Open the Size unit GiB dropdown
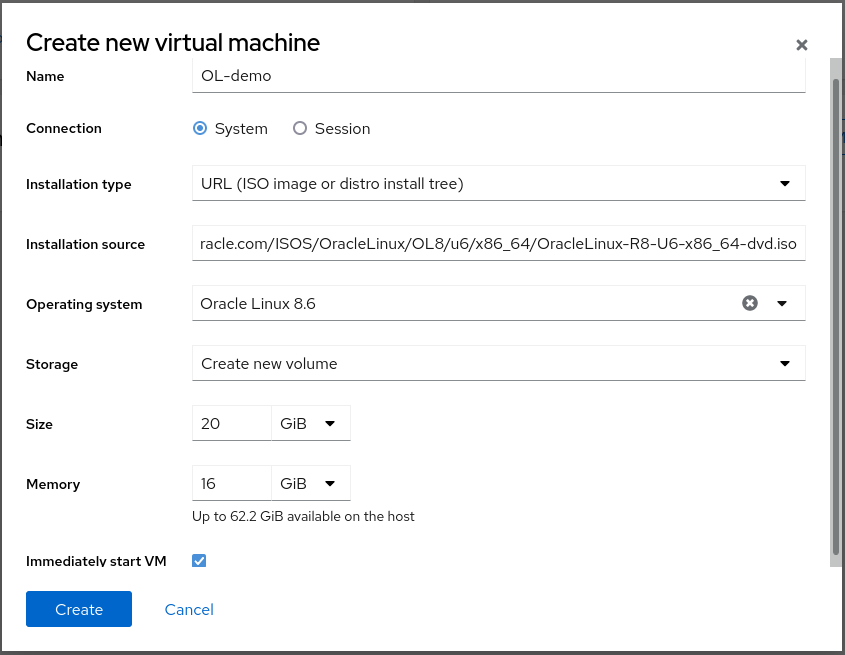This screenshot has height=655, width=845. click(x=311, y=423)
